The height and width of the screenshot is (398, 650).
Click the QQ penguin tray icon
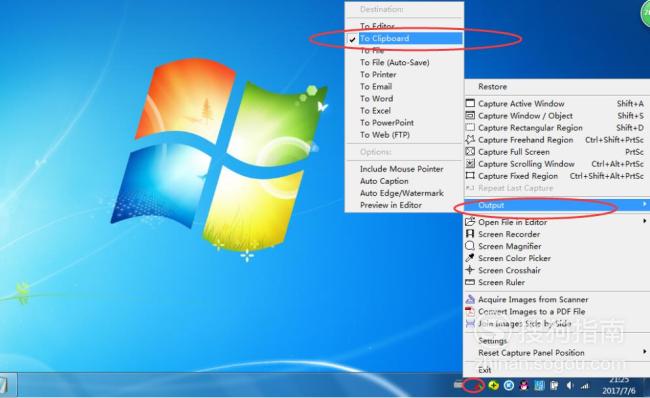tap(524, 386)
